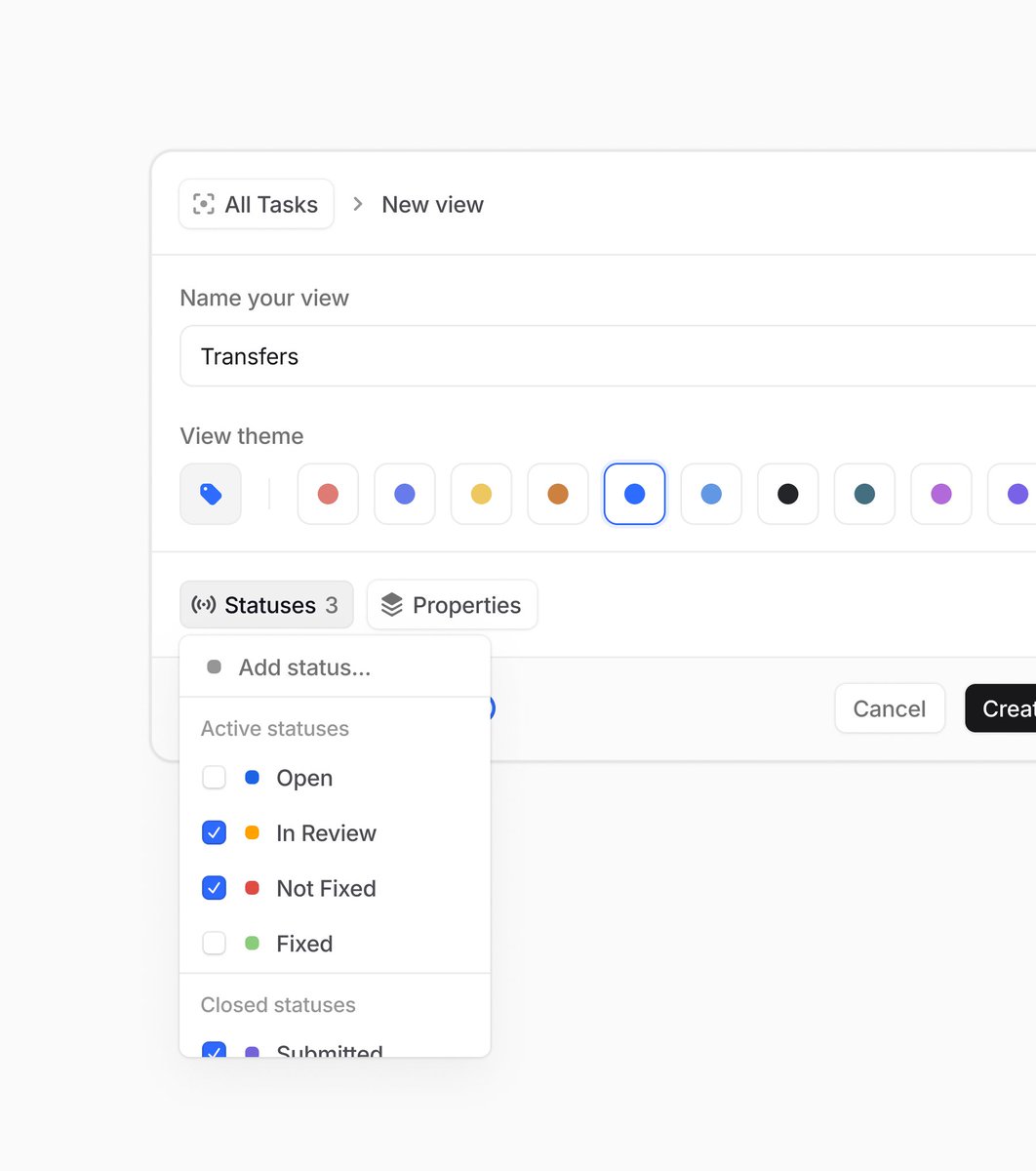Click the Not Fixed status label
The height and width of the screenshot is (1171, 1036).
(x=326, y=888)
